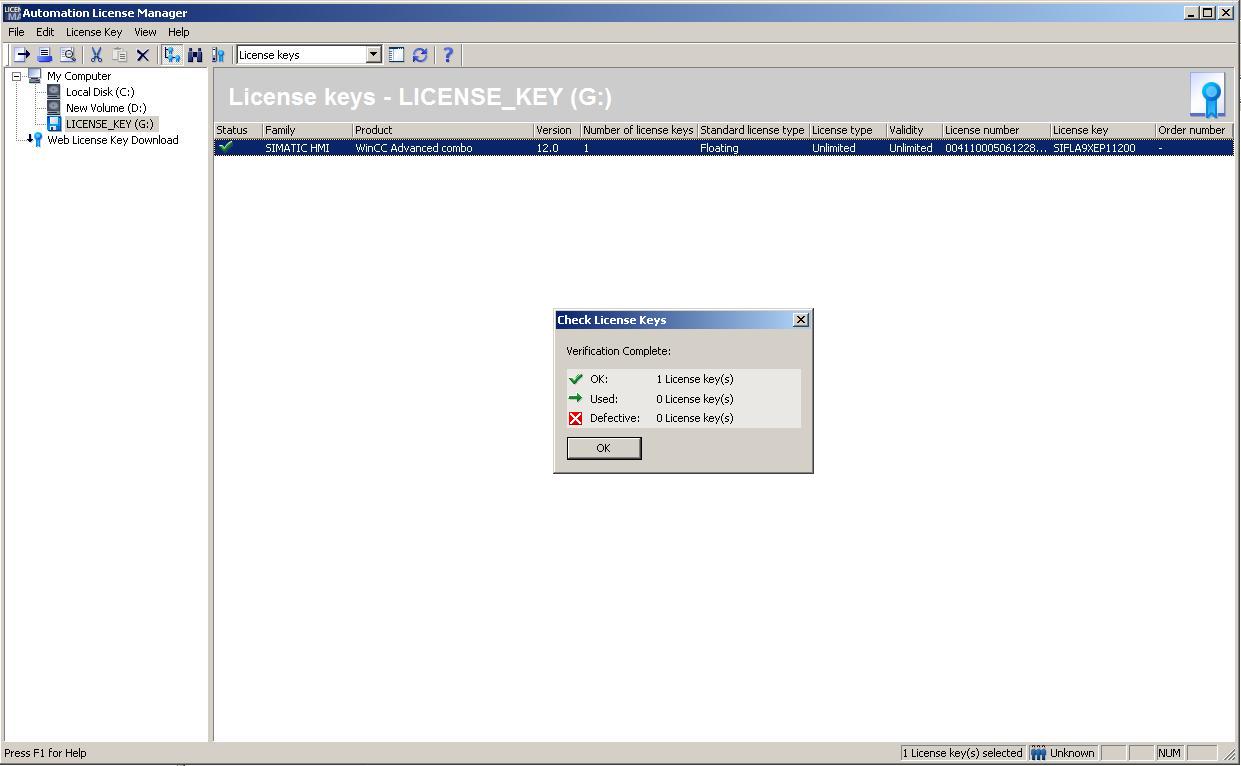1241x766 pixels.
Task: Open the View menu
Action: point(145,32)
